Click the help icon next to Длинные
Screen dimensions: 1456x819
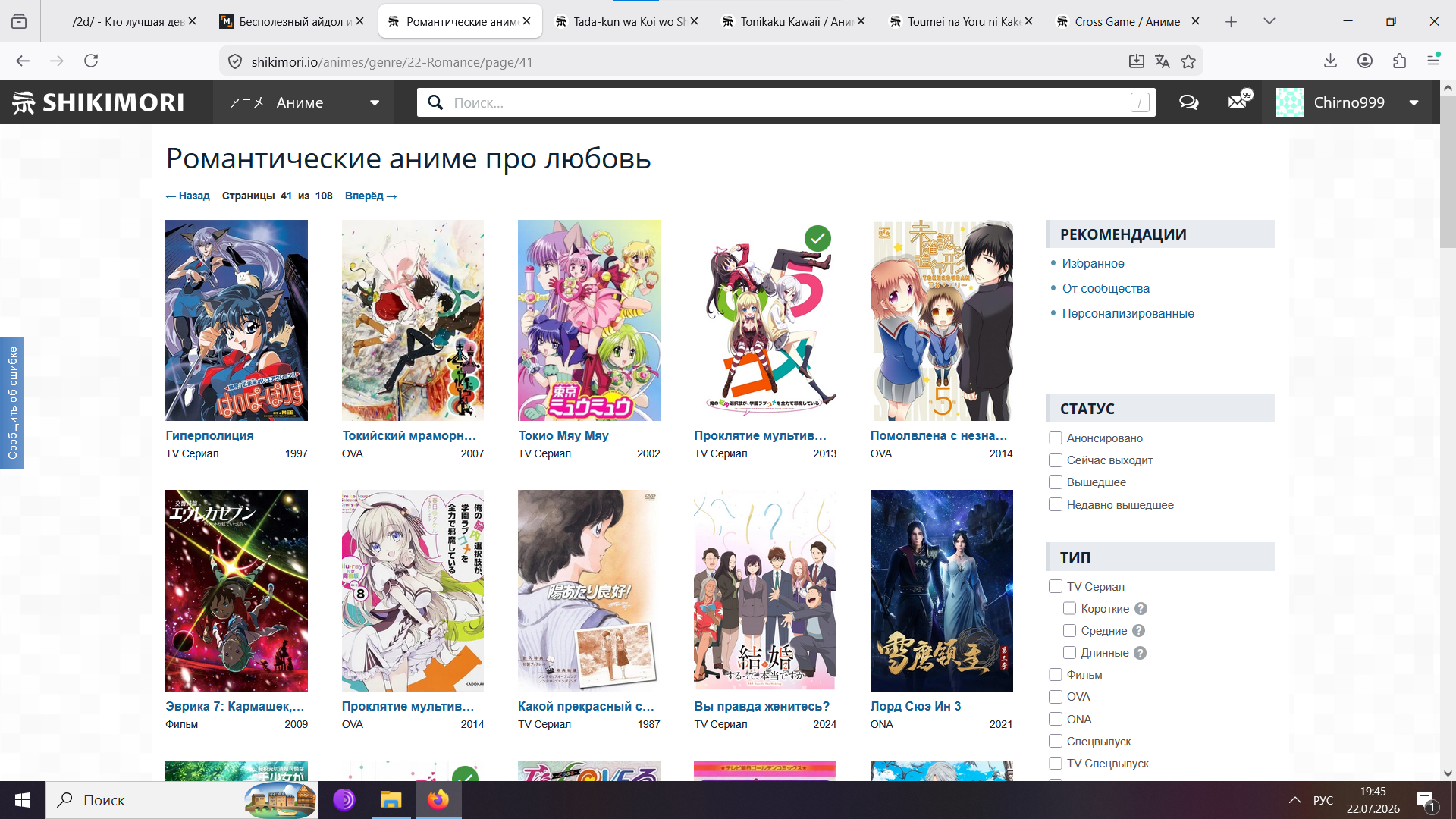coord(1140,653)
